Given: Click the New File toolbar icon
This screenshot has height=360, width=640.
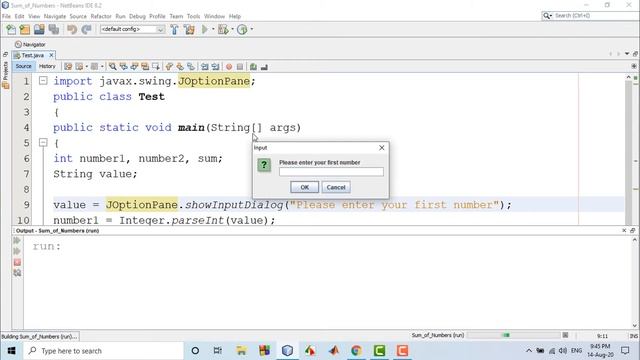Looking at the screenshot, I should [11, 29].
